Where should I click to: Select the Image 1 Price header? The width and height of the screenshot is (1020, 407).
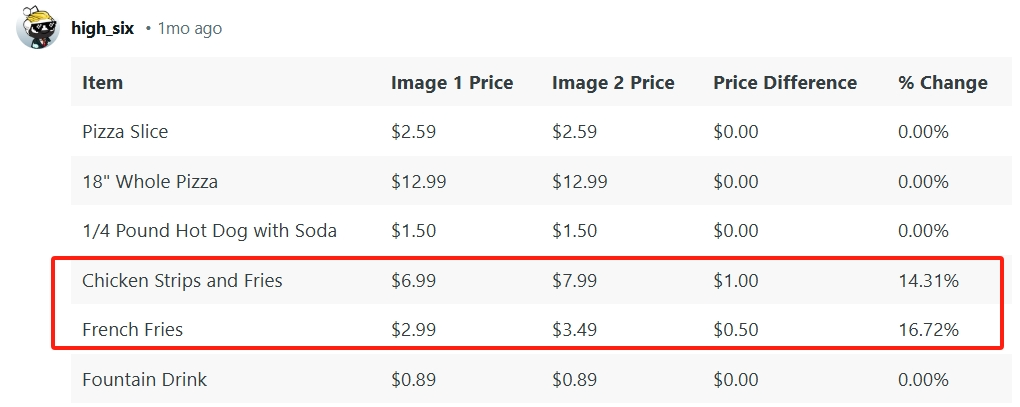452,83
